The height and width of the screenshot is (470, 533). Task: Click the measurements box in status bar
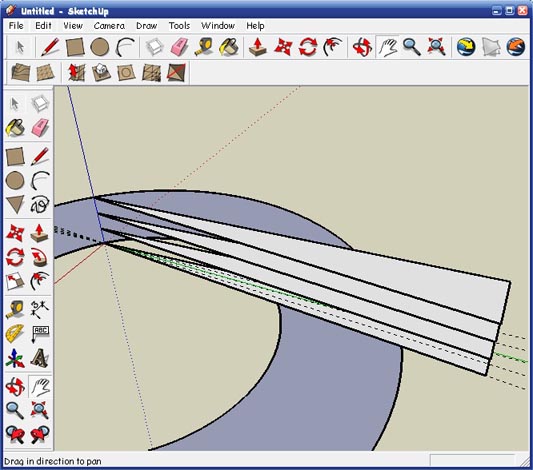[x=472, y=461]
